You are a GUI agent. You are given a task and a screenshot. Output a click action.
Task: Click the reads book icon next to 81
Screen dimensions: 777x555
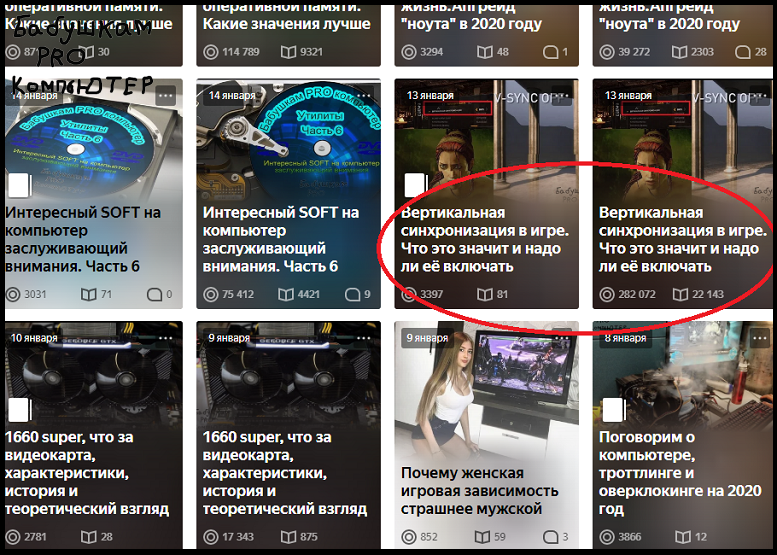point(484,295)
